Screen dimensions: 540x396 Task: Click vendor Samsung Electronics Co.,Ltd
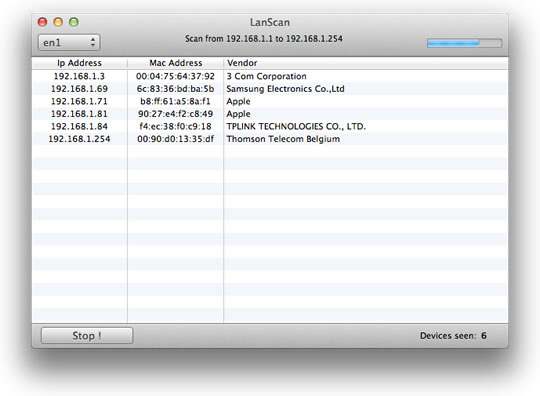(x=285, y=89)
